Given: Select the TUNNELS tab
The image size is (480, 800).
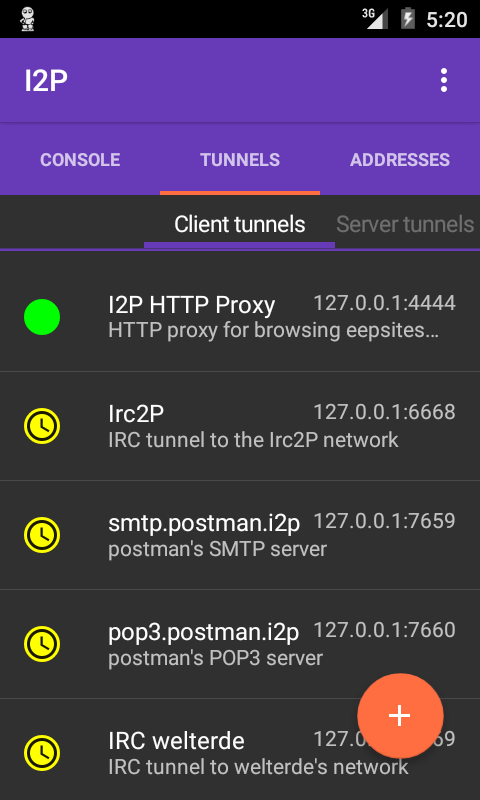Looking at the screenshot, I should tap(240, 160).
